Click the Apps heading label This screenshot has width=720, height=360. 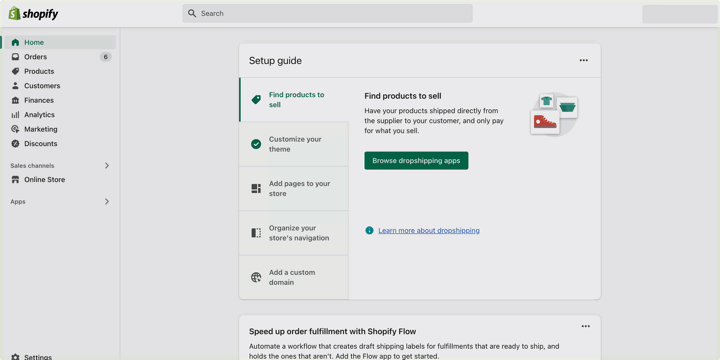point(18,202)
